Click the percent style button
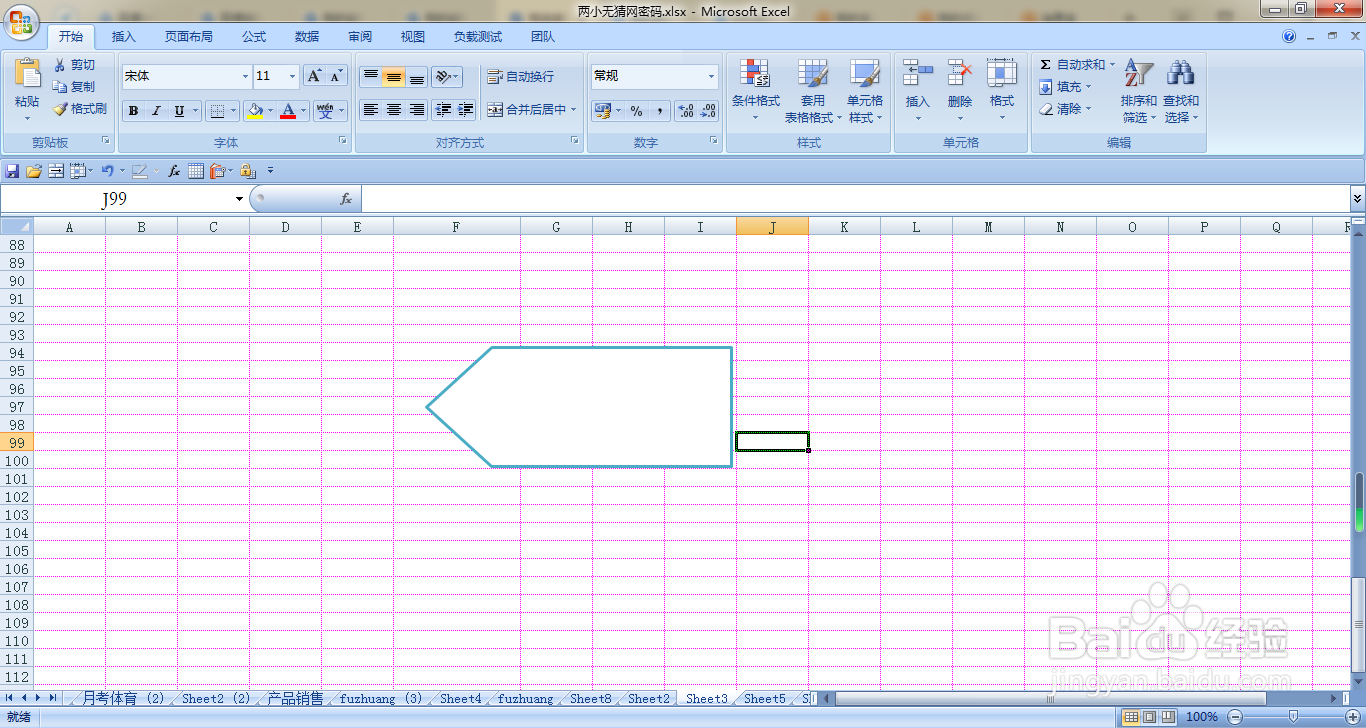 636,111
